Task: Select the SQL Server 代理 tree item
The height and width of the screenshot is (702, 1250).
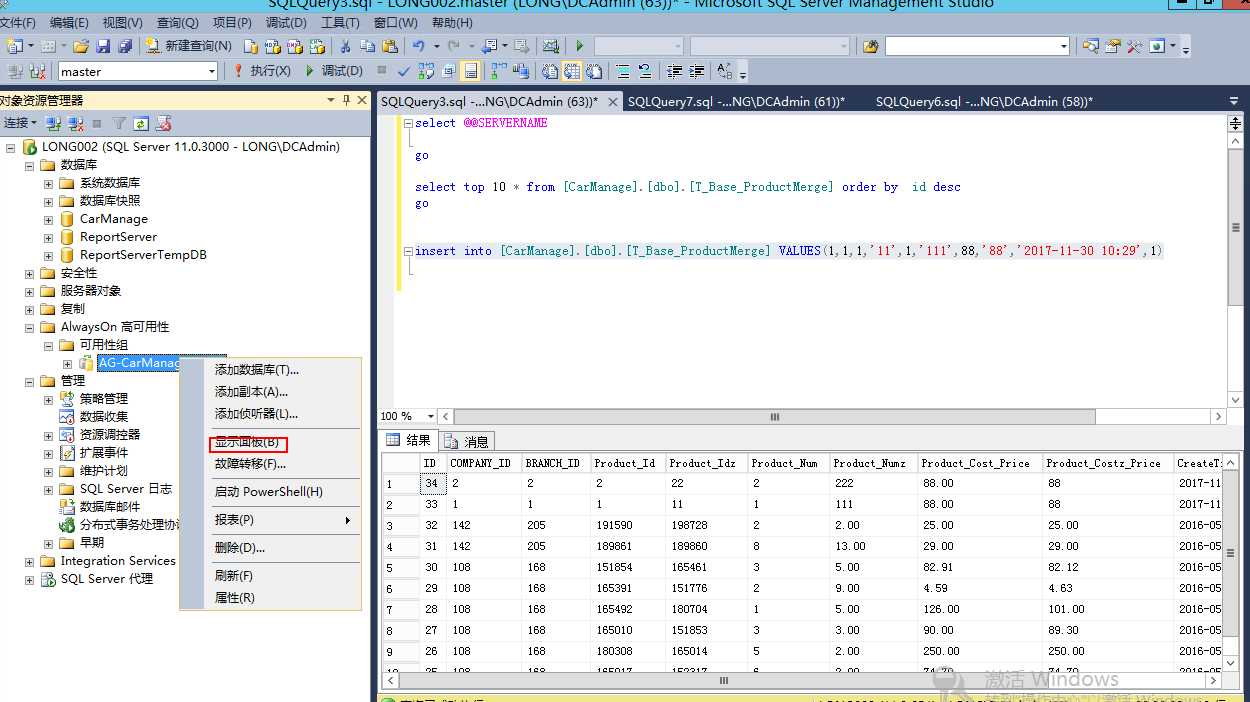Action: click(107, 579)
